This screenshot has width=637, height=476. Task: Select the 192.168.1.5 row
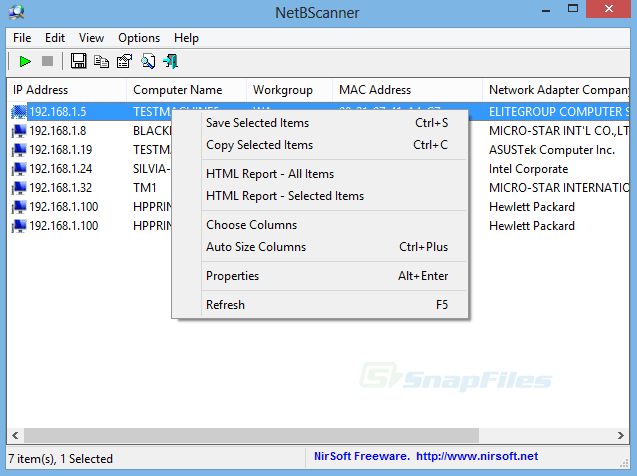click(318, 112)
